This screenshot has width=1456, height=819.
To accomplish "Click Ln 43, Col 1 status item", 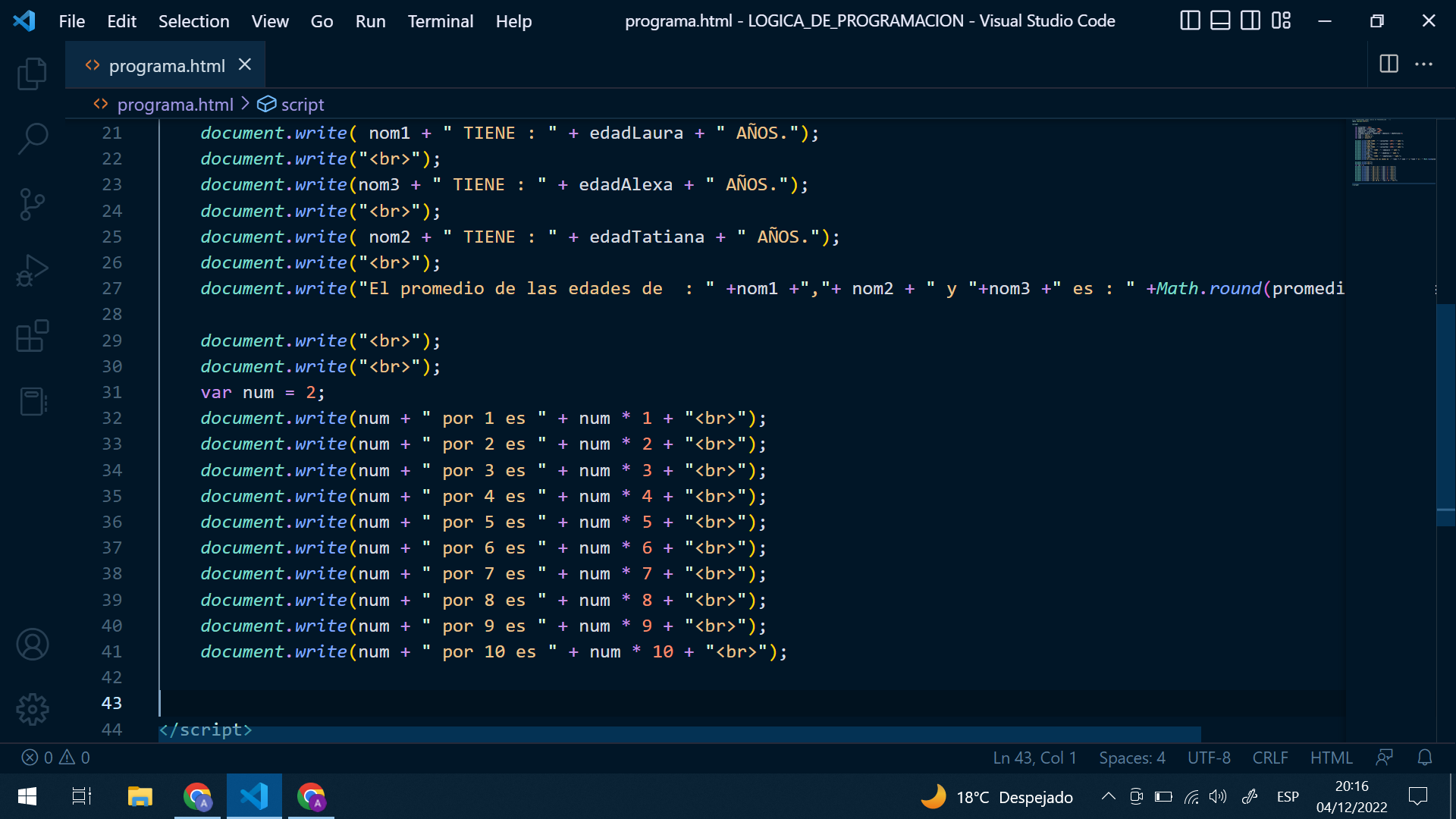I will coord(1034,758).
